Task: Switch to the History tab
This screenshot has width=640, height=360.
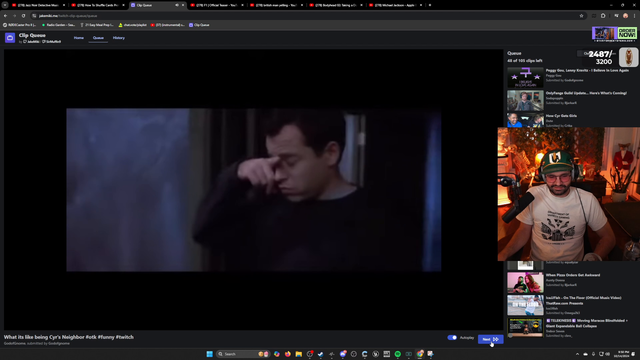Action: click(119, 38)
